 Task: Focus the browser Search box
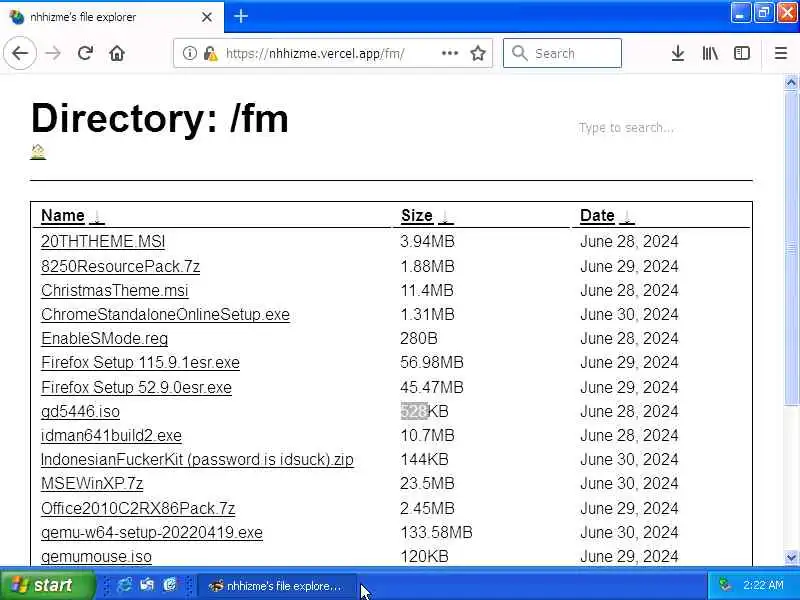point(562,53)
